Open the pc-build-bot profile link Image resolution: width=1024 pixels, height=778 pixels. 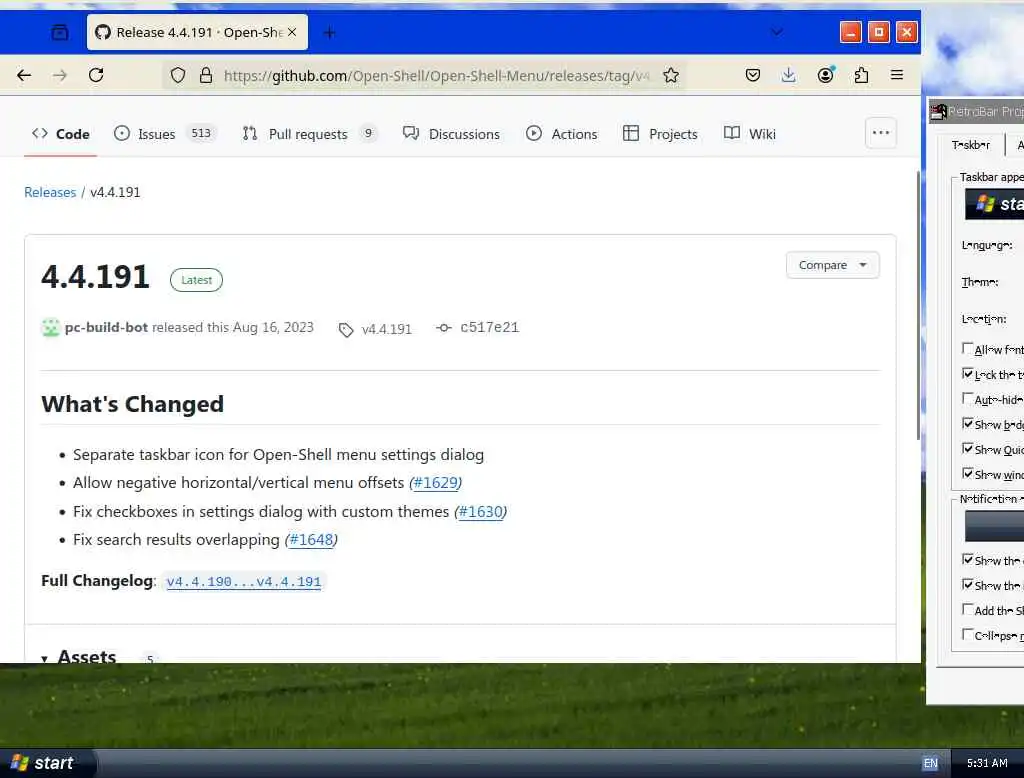106,327
